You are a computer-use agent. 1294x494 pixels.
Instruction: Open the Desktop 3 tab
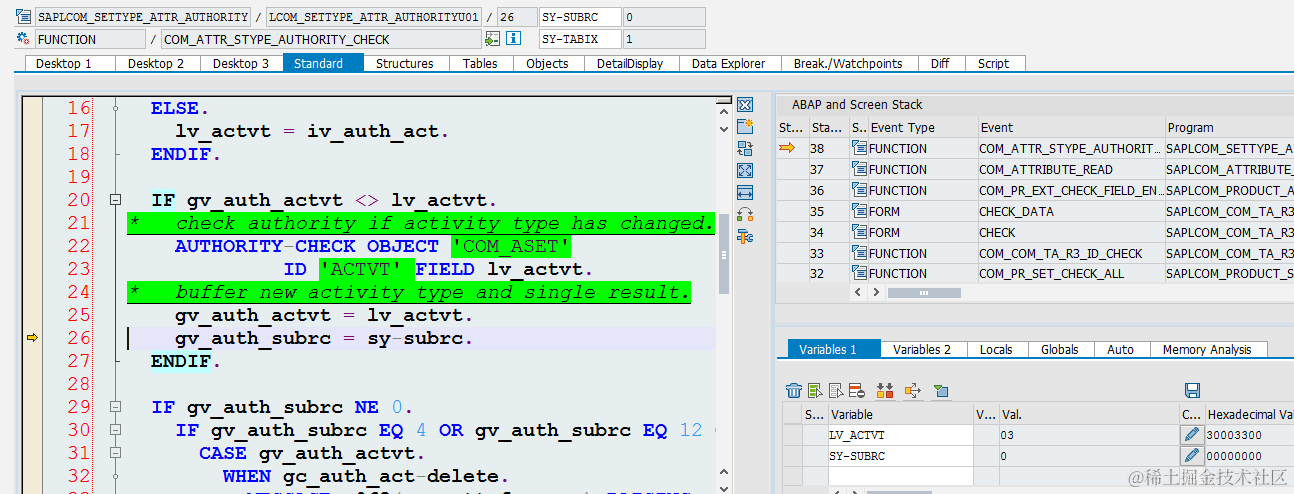pos(242,63)
